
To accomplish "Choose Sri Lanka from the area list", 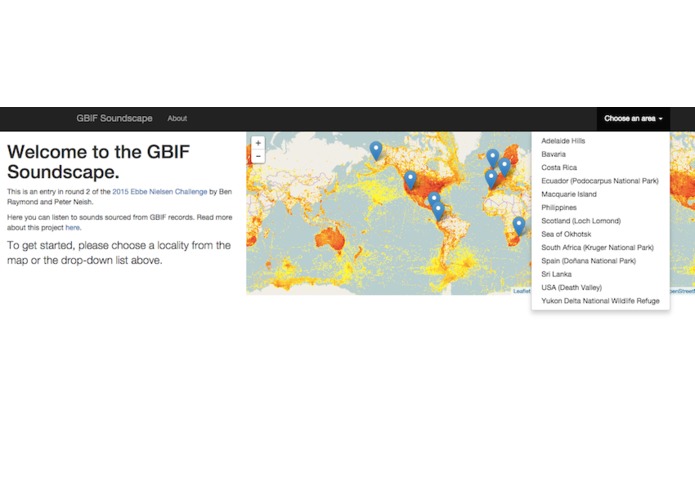I will [601, 274].
